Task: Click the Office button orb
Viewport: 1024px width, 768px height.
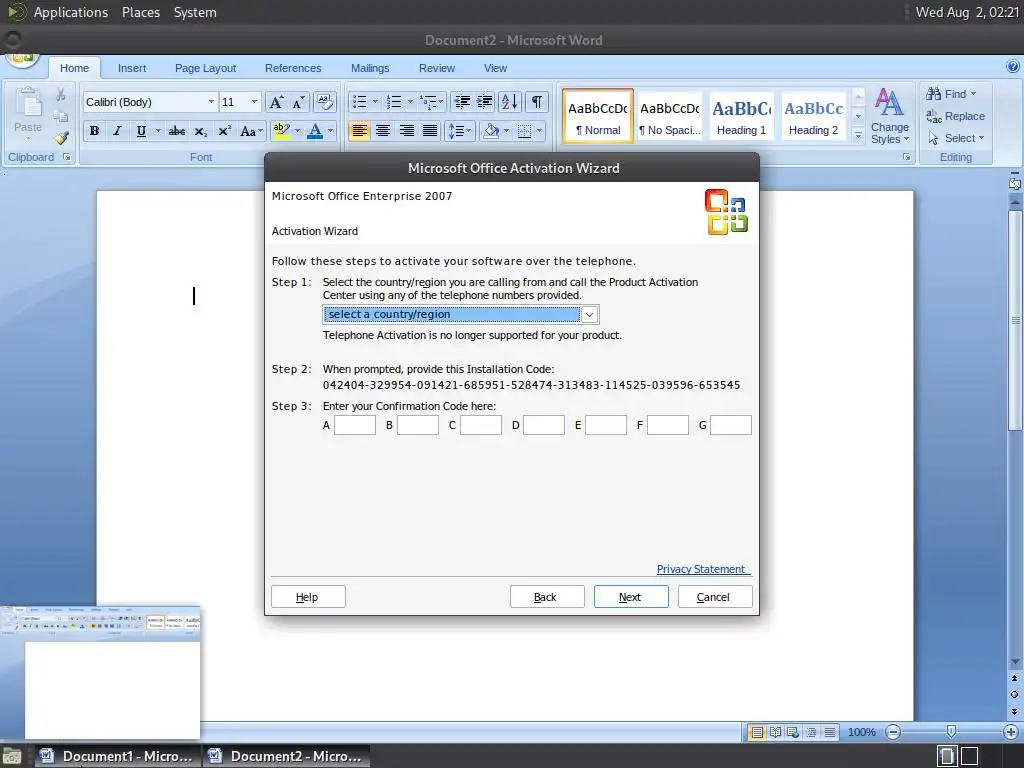Action: pyautogui.click(x=22, y=59)
